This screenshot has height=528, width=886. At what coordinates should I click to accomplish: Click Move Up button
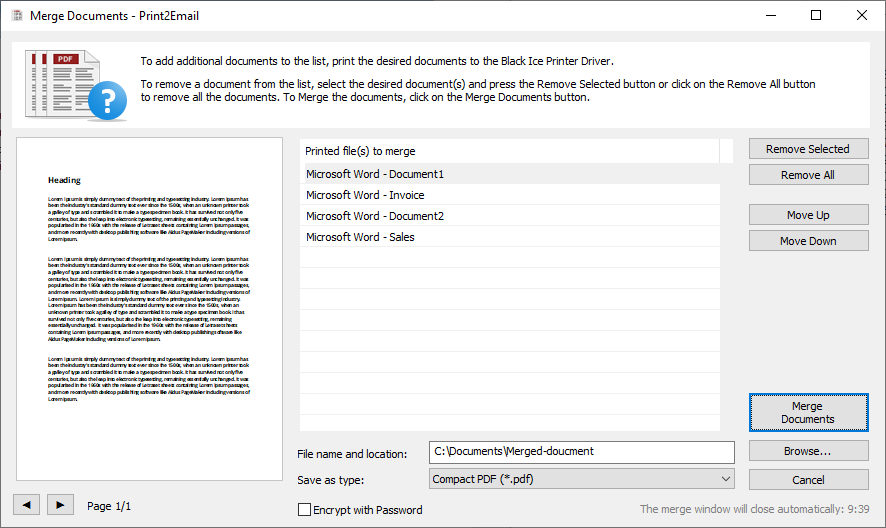click(x=808, y=215)
